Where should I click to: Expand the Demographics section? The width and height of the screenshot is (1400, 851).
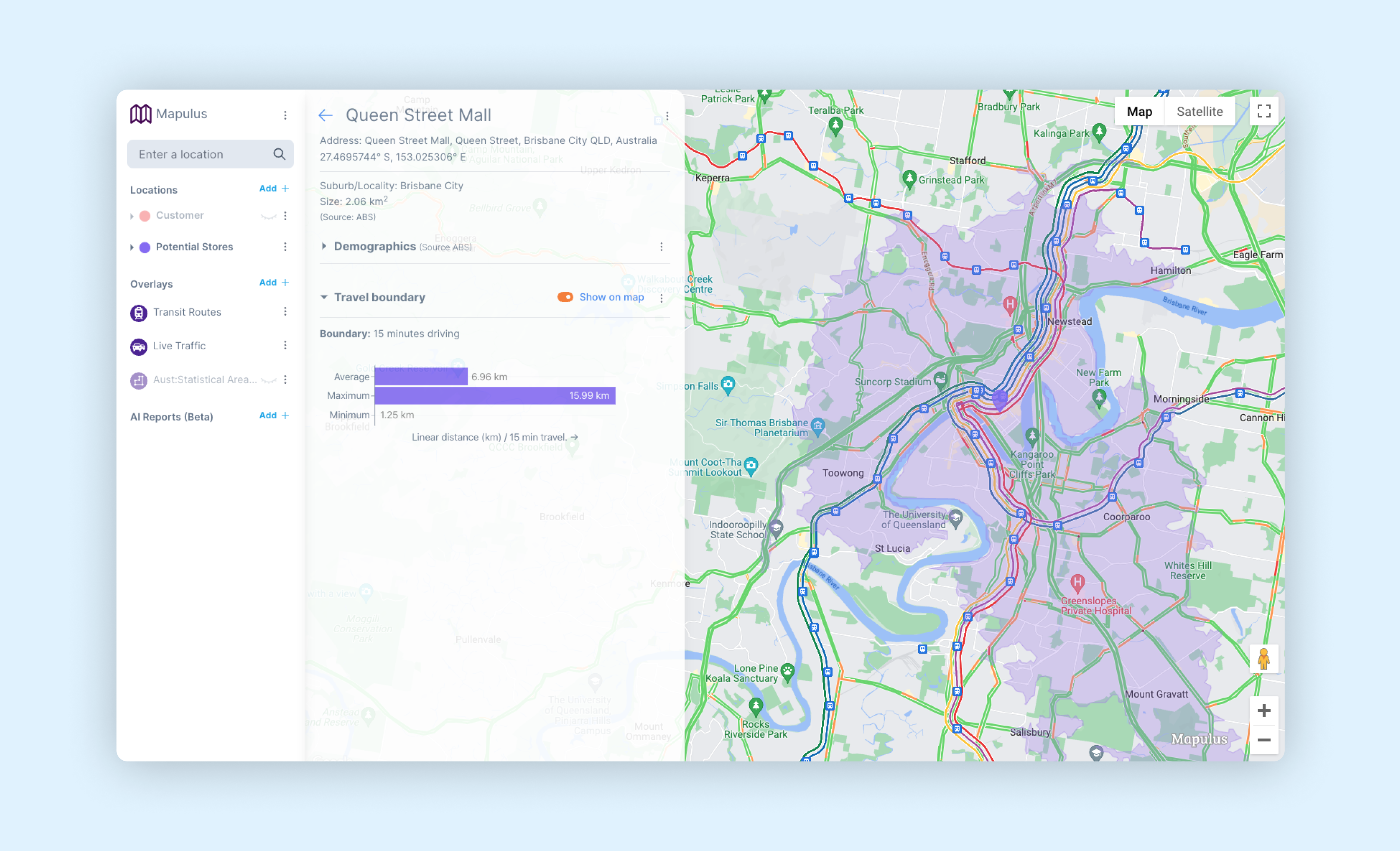pyautogui.click(x=324, y=246)
